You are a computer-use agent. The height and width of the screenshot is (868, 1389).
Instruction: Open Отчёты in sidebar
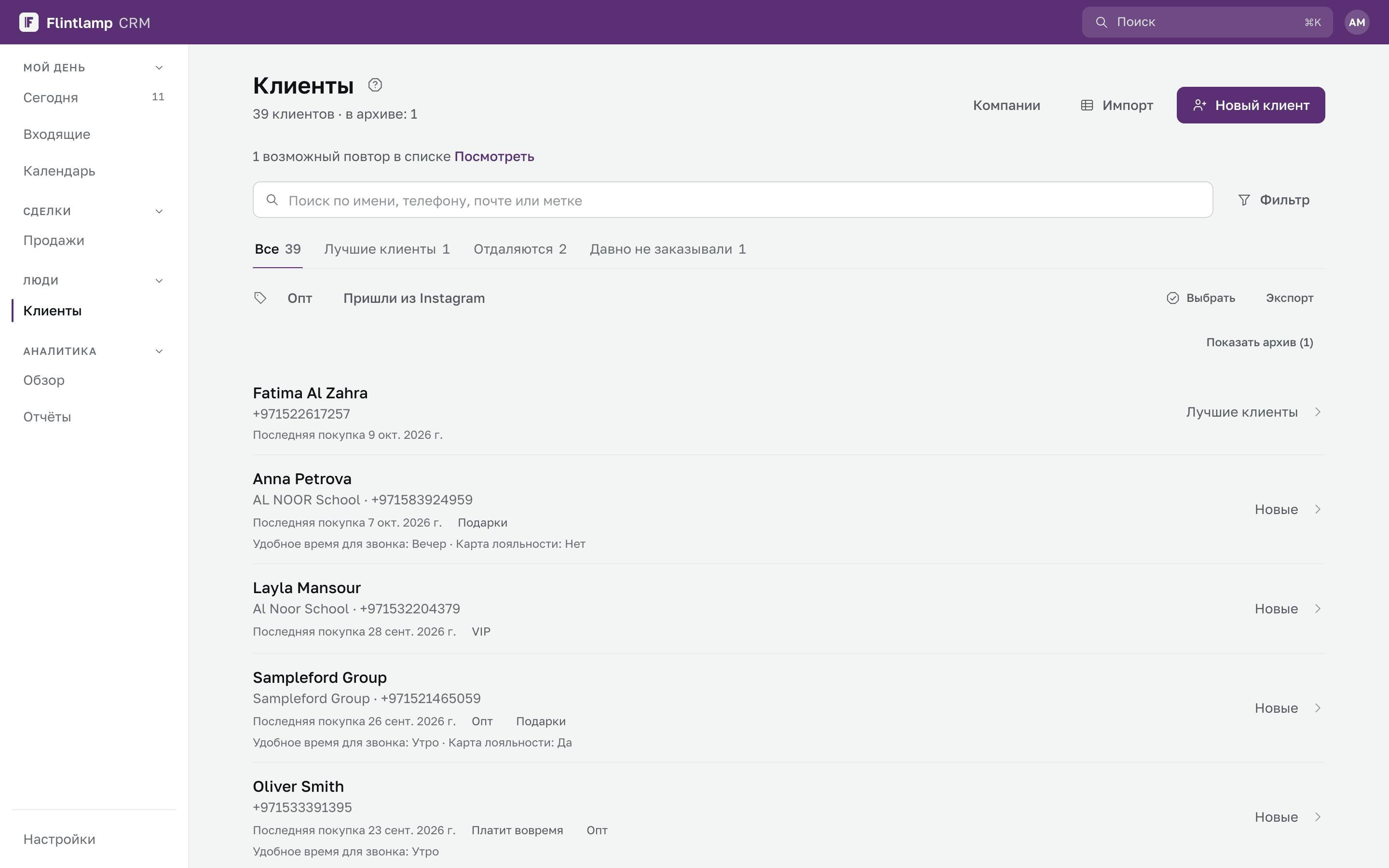click(x=94, y=417)
